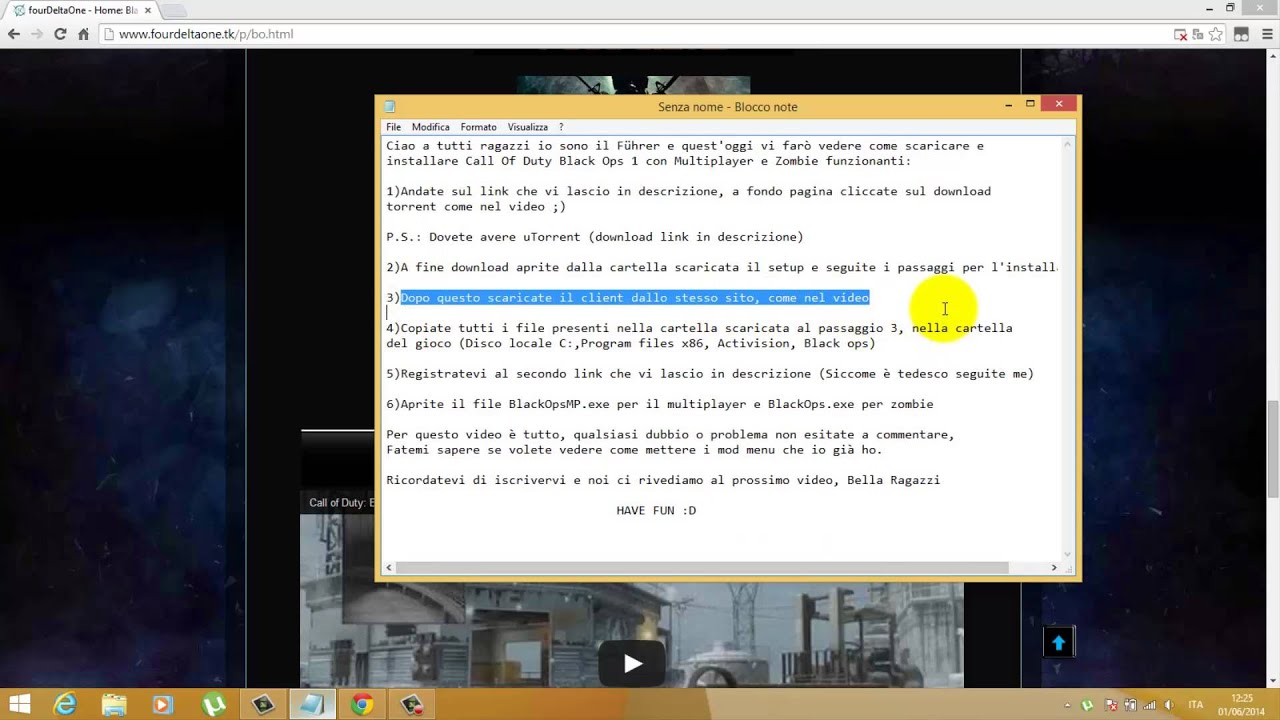Image resolution: width=1280 pixels, height=720 pixels.
Task: Go back in Chrome browser
Action: 14,34
